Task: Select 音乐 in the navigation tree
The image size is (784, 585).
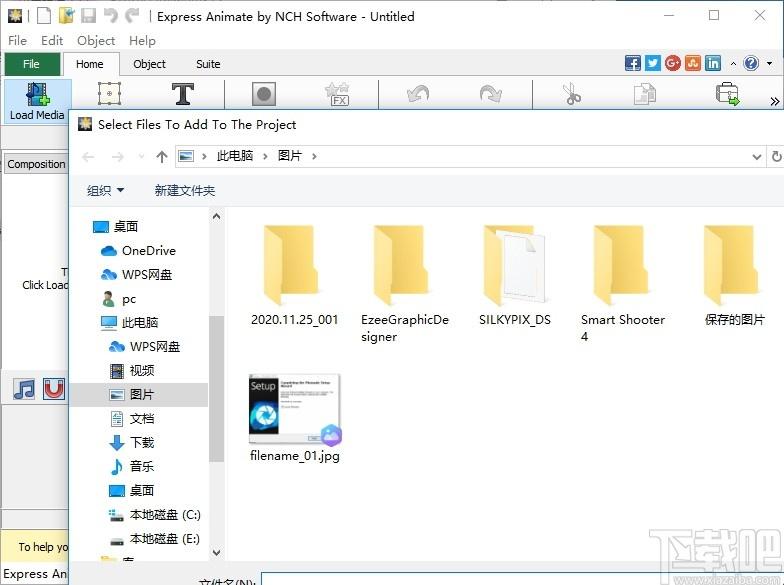Action: tap(132, 466)
